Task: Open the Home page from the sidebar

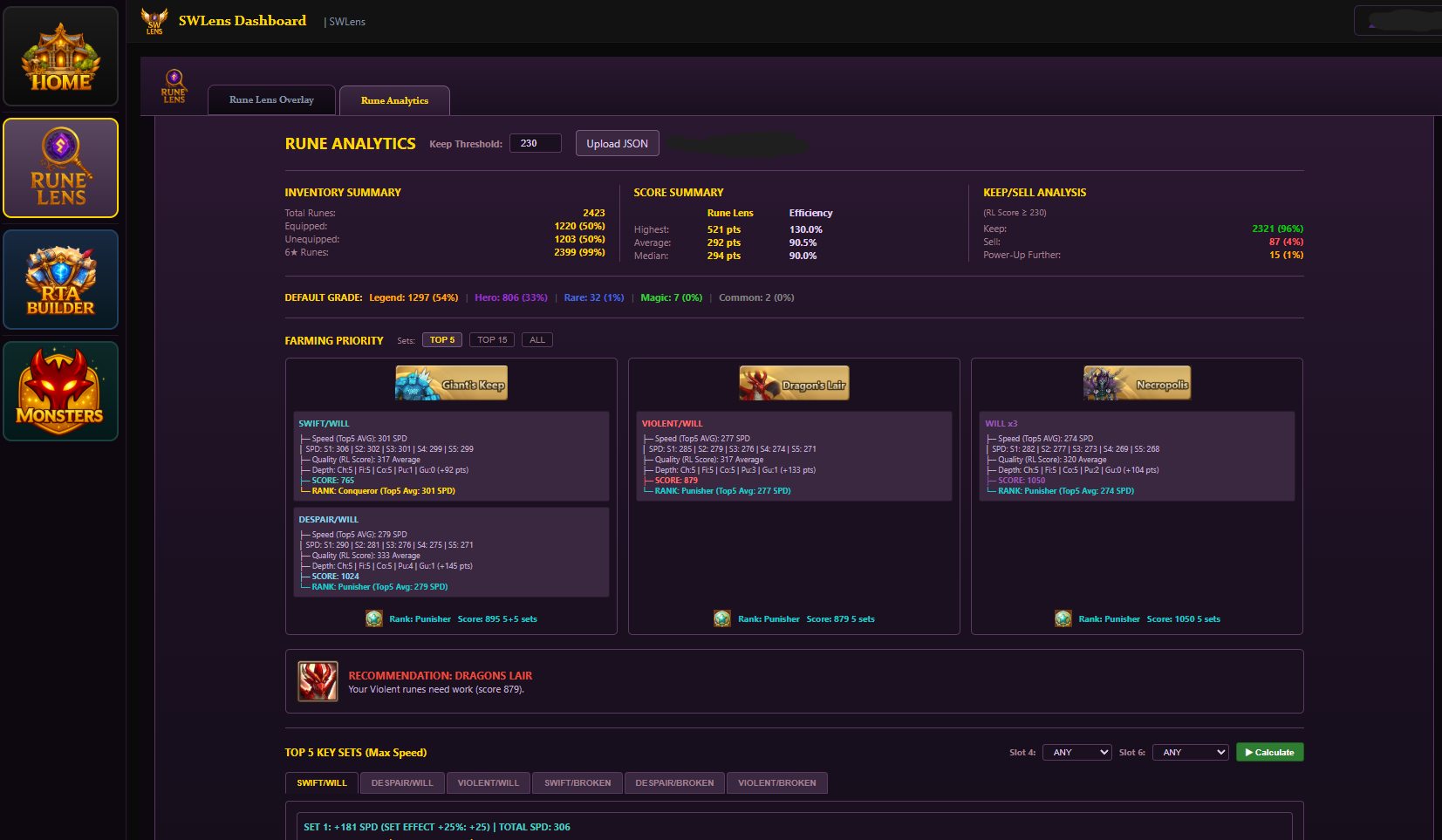Action: coord(60,56)
